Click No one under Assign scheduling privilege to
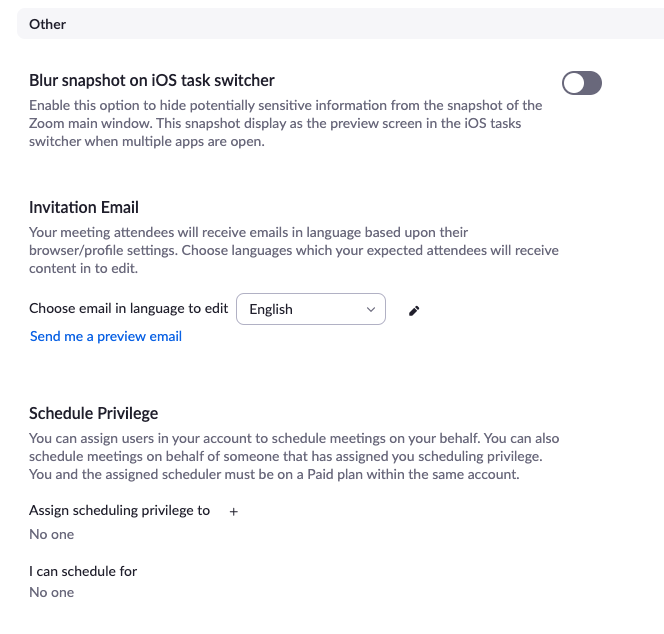The image size is (664, 634). click(51, 534)
